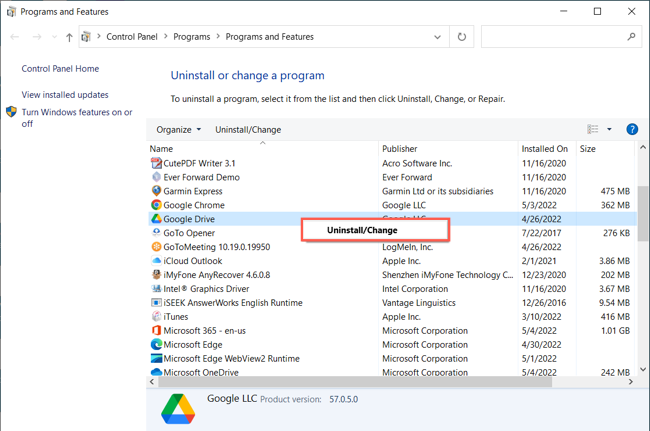
Task: Navigate up one level with up arrow
Action: pos(69,37)
